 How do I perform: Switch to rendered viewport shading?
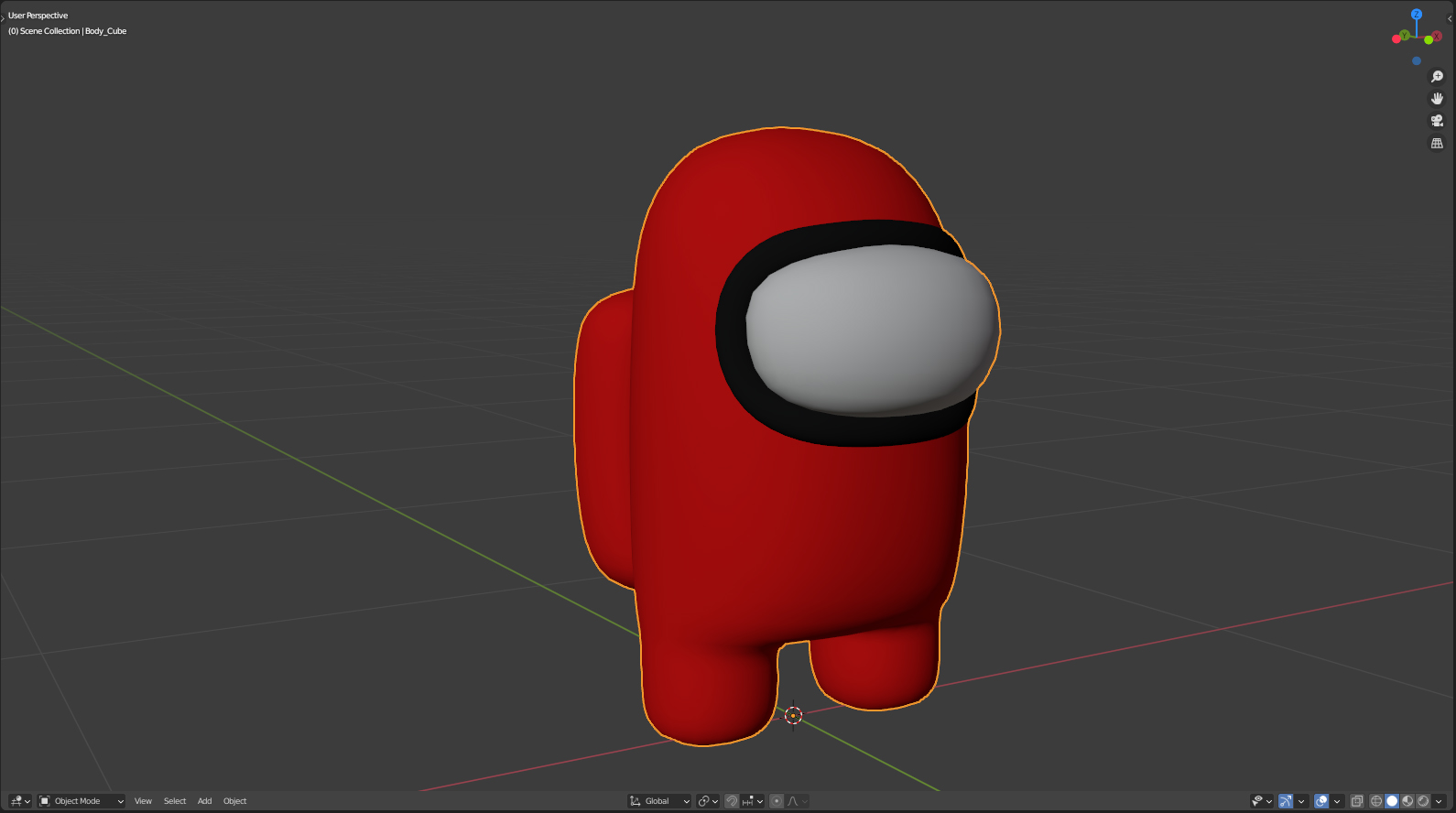[x=1423, y=801]
